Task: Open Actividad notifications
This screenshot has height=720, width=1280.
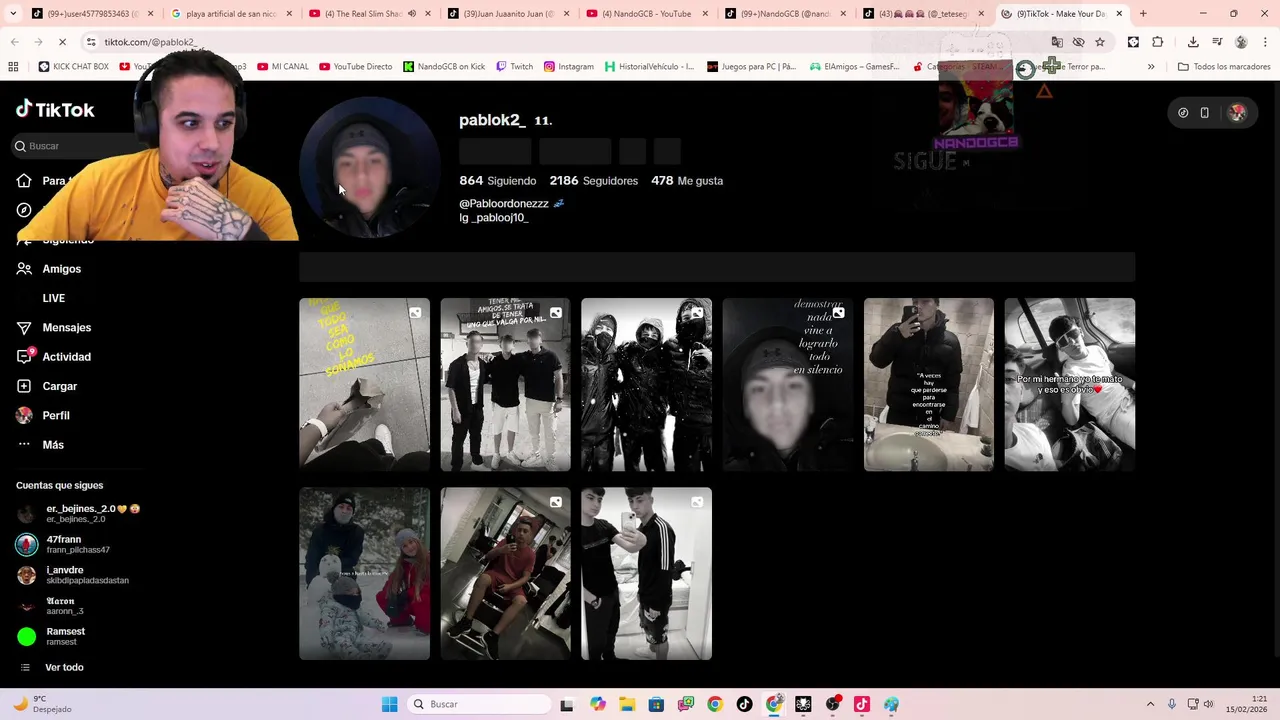Action: tap(54, 357)
